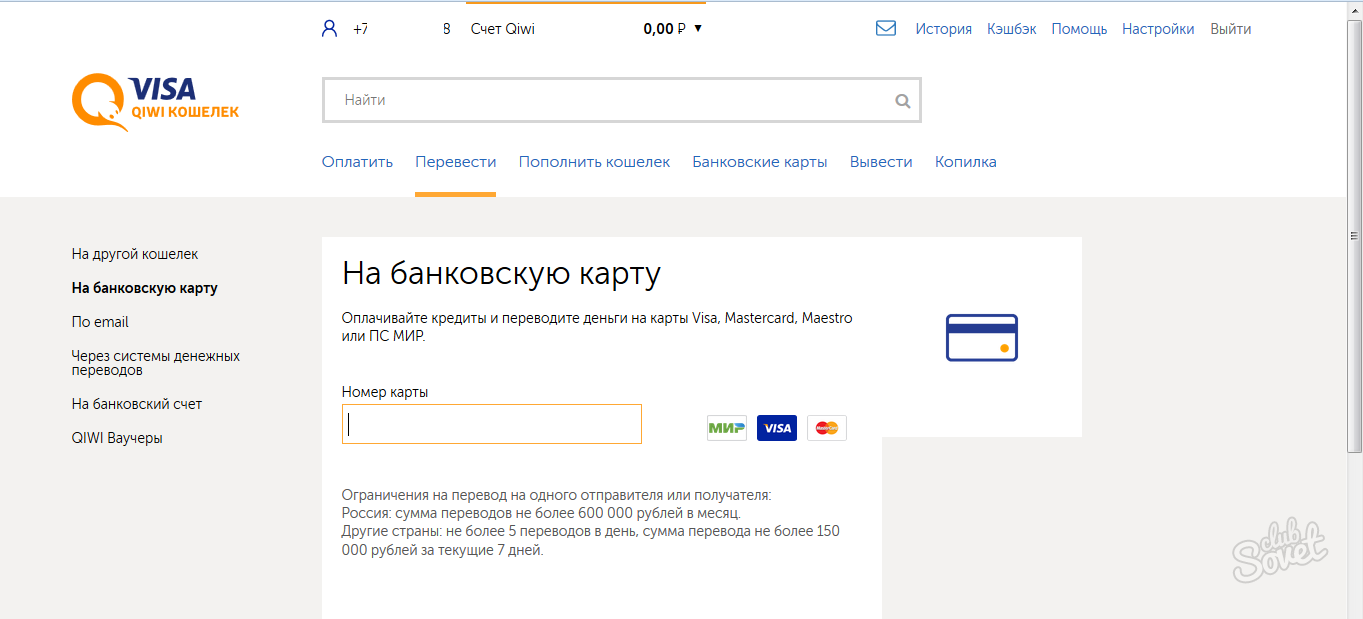Open the История link
Image resolution: width=1363 pixels, height=619 pixels.
coord(943,29)
